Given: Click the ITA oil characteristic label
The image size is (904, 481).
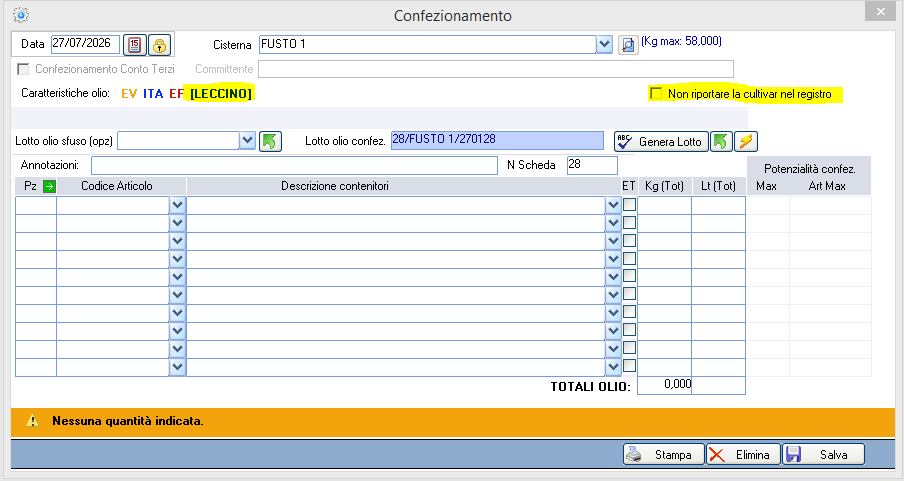Looking at the screenshot, I should click(x=153, y=93).
